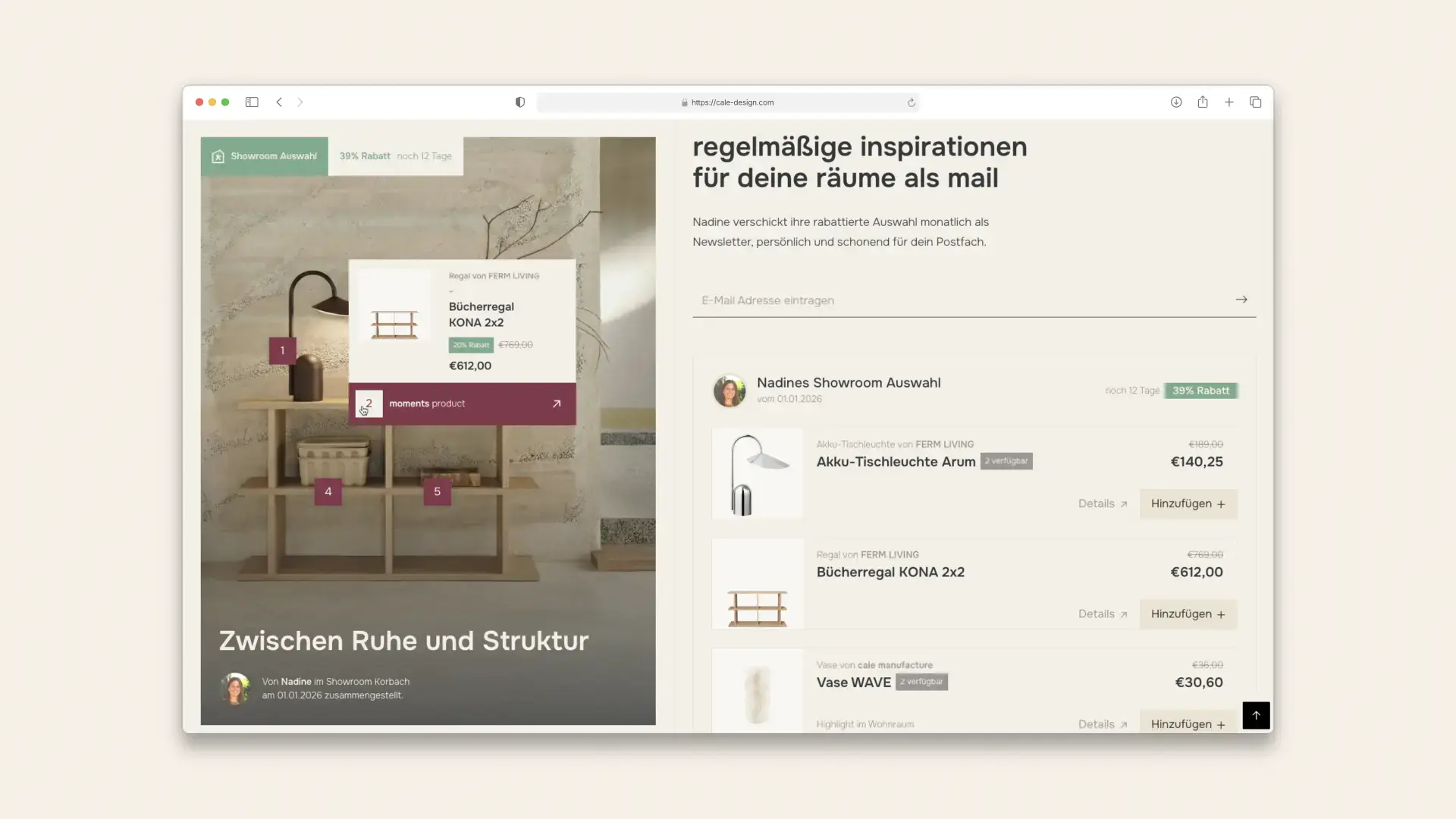
Task: Select product marker 5 on the showroom image
Action: (437, 492)
